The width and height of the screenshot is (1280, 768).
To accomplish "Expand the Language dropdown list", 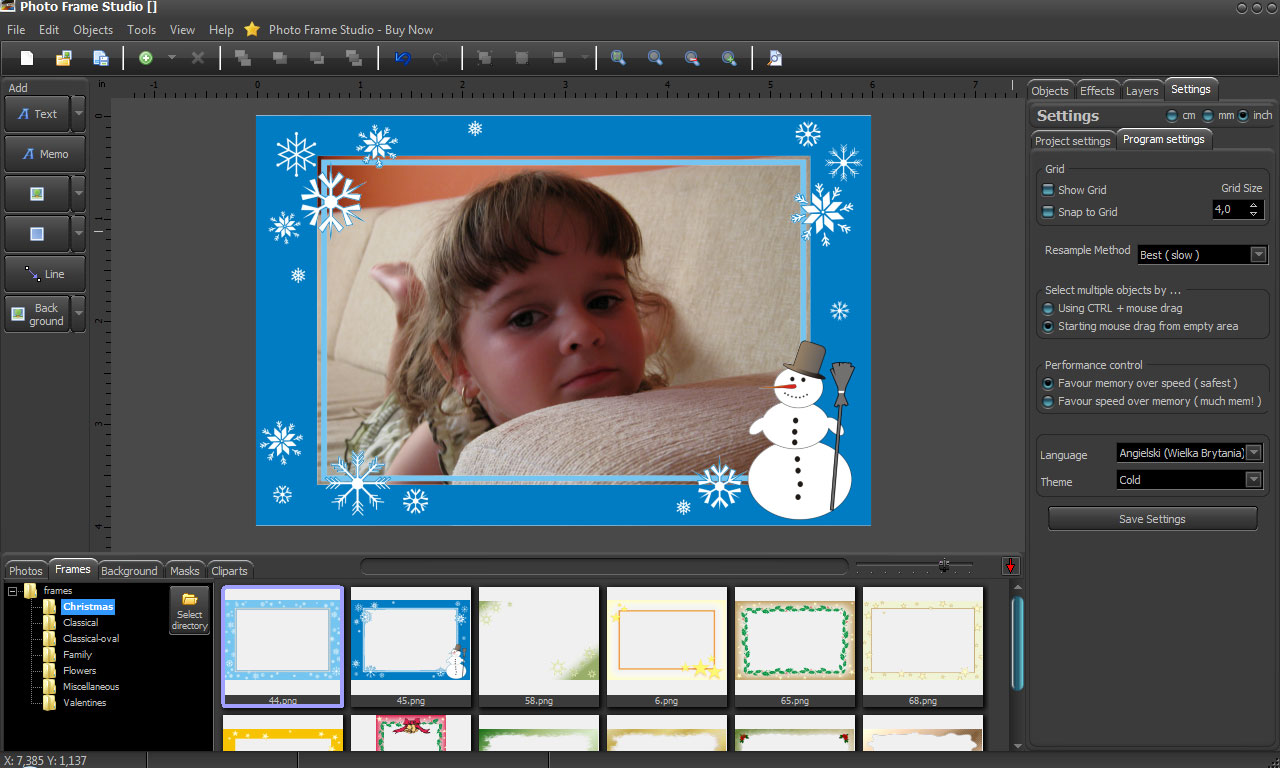I will point(1253,453).
